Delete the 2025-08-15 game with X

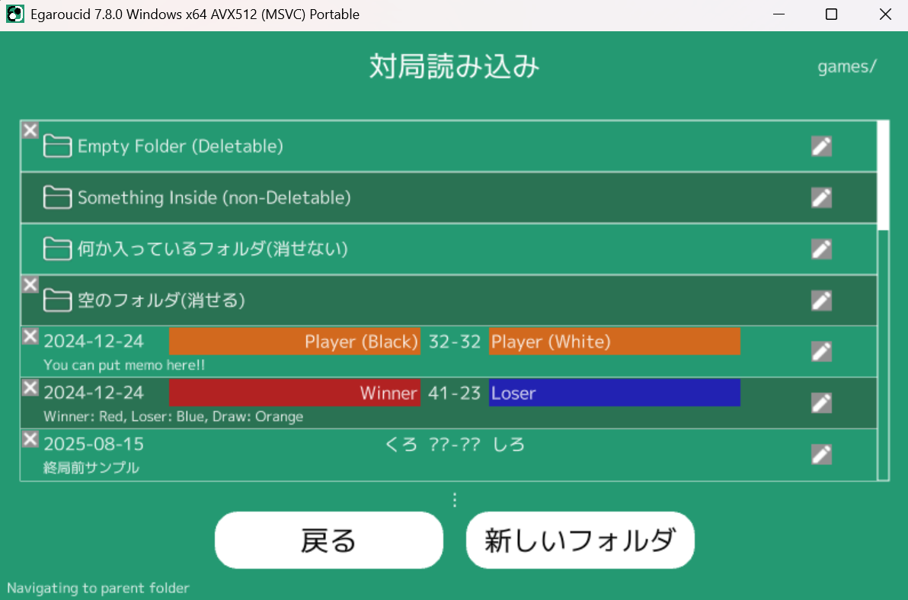tap(30, 440)
